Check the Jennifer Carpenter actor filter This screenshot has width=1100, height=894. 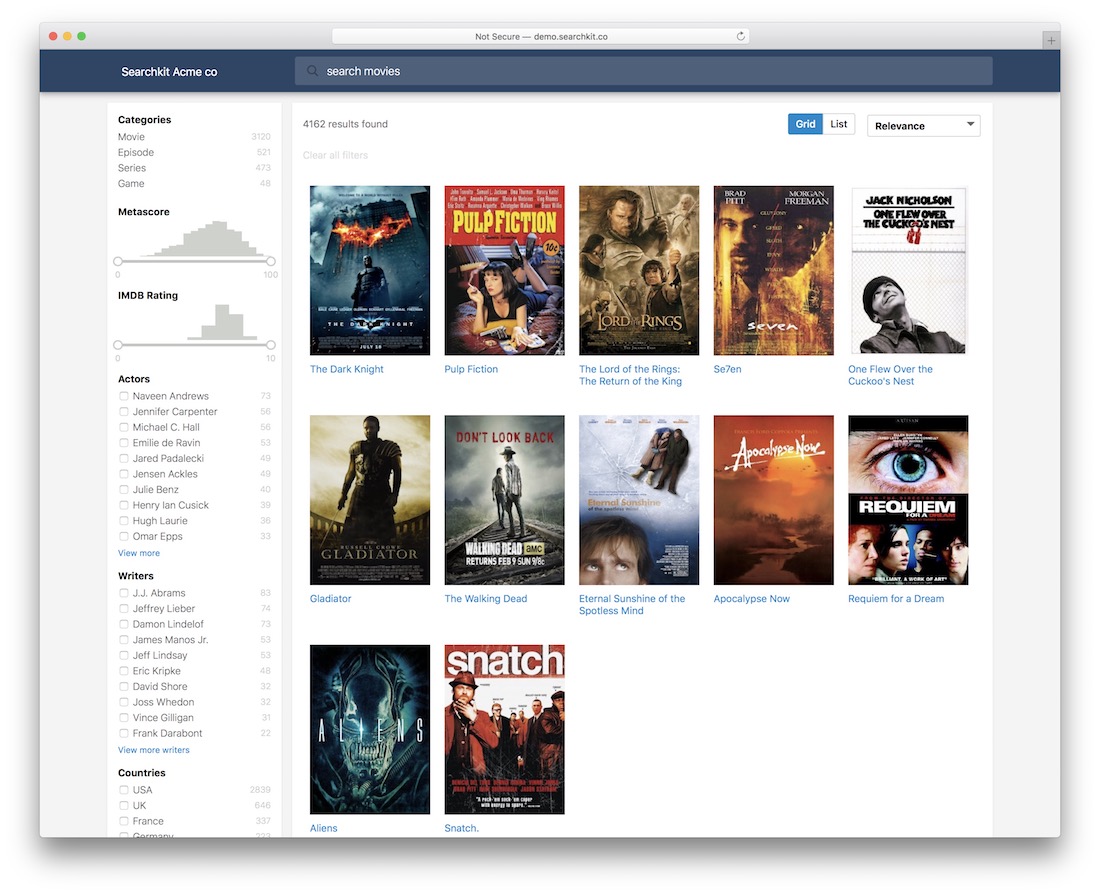click(123, 411)
